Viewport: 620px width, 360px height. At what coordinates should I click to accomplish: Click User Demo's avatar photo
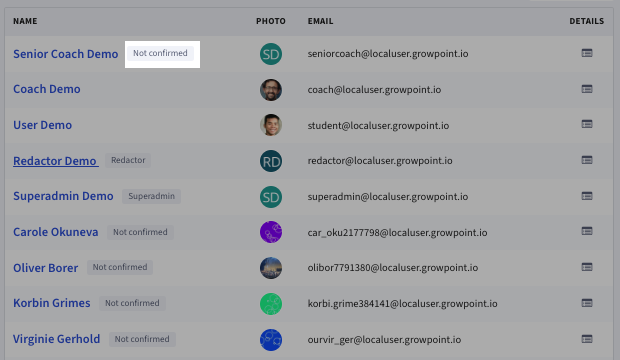(271, 125)
